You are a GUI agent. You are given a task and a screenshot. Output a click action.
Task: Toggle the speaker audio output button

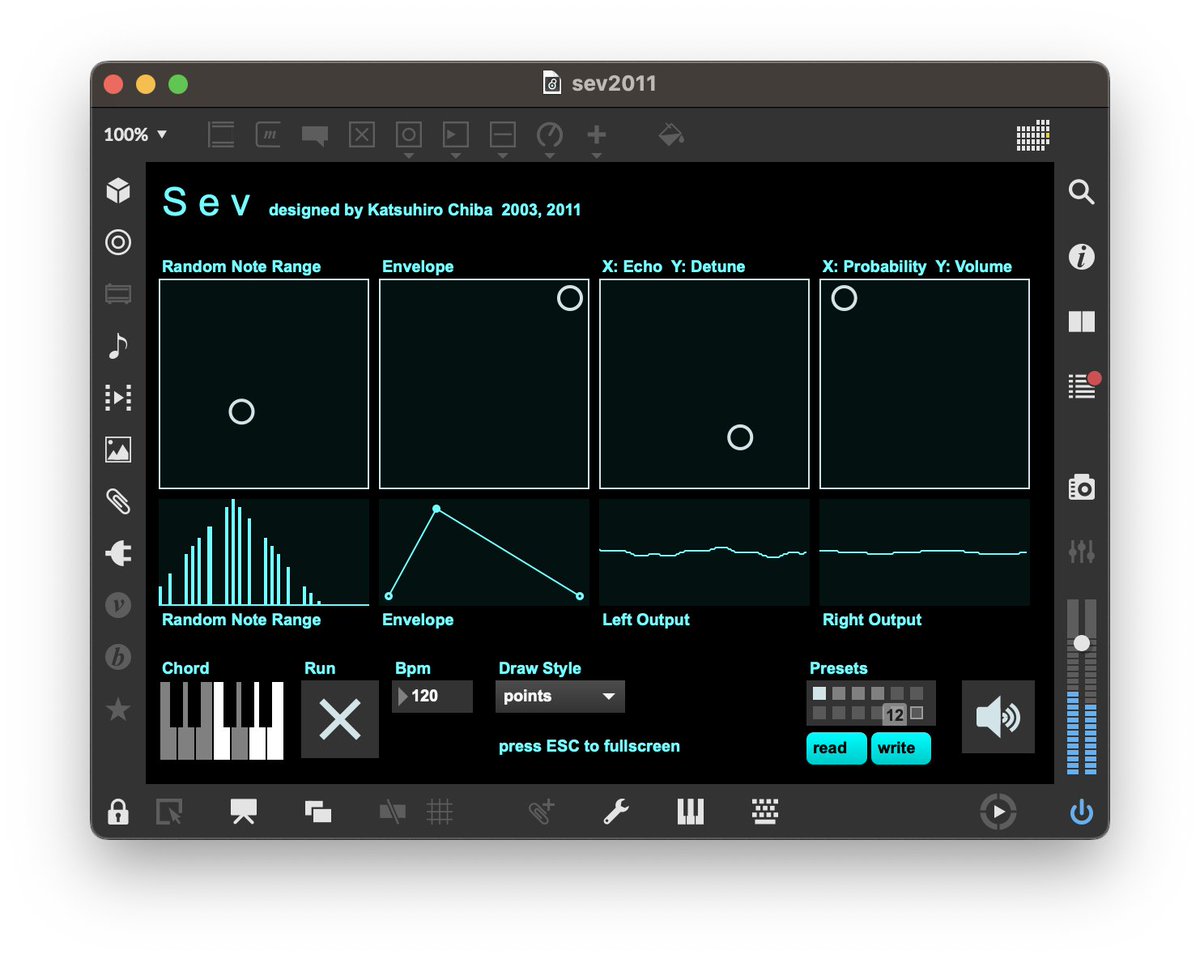998,717
